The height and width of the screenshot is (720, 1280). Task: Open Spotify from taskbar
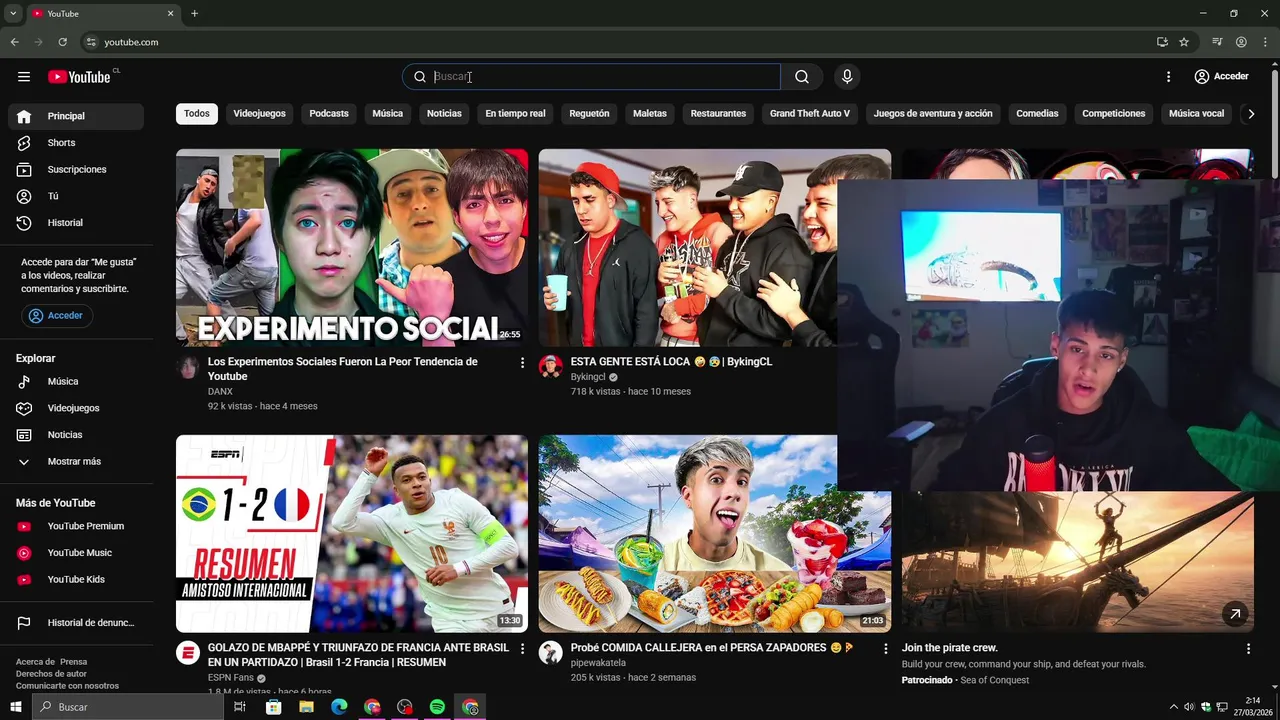pos(437,707)
